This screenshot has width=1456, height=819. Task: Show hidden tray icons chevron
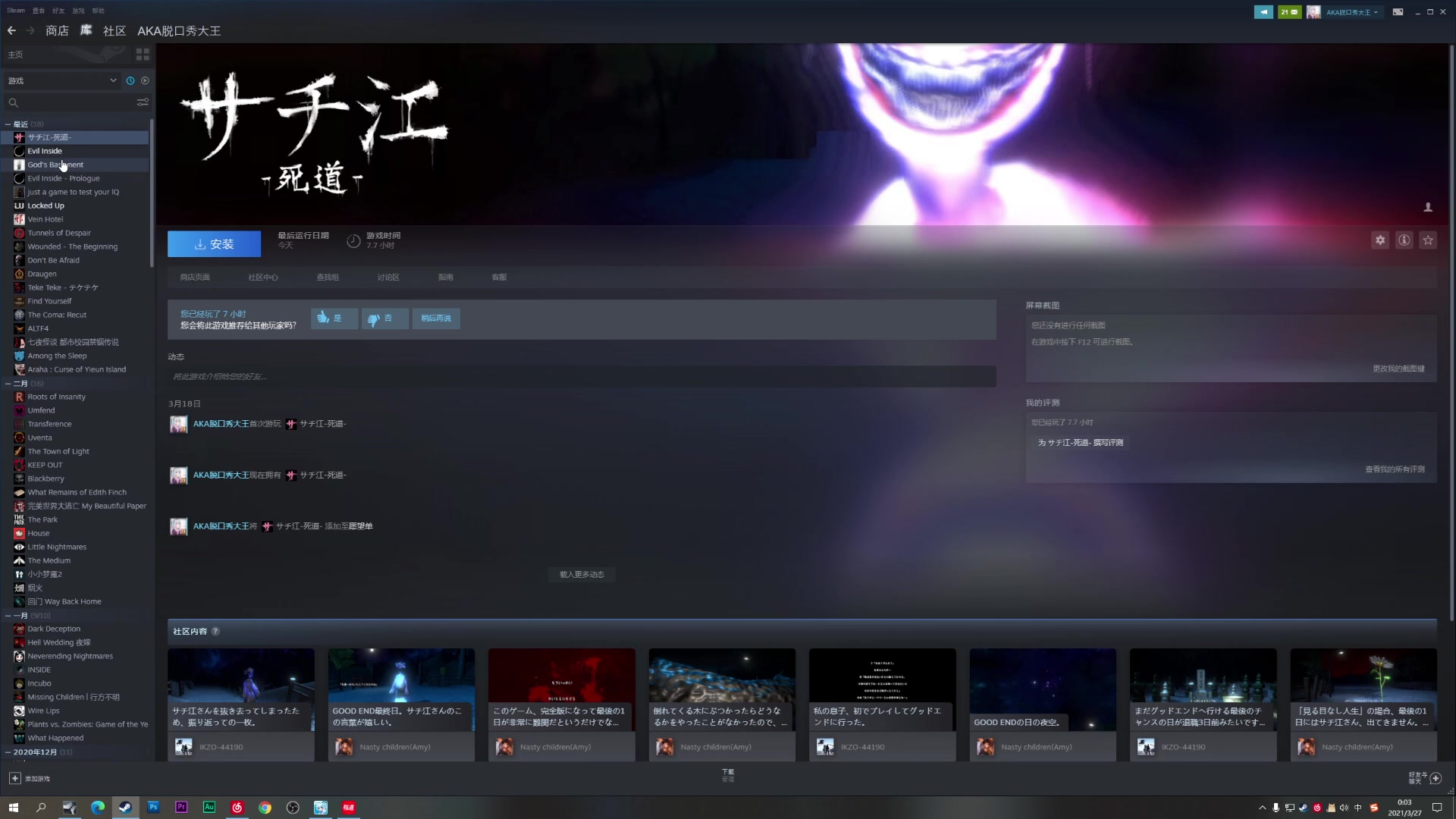[x=1262, y=808]
